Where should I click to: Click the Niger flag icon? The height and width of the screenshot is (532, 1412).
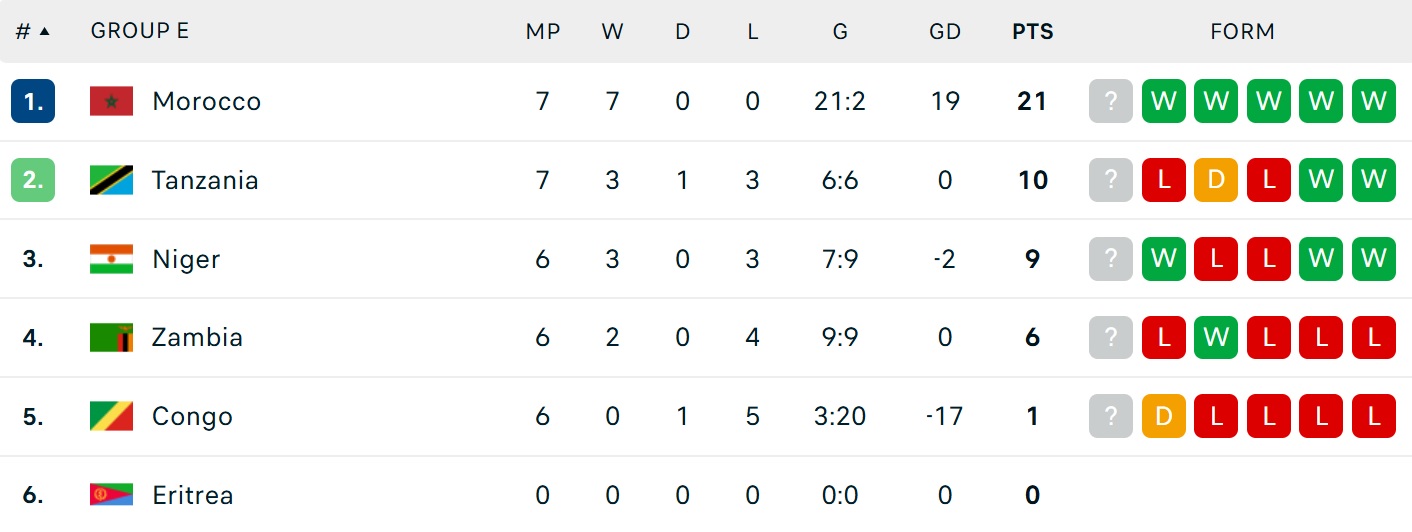tap(111, 259)
